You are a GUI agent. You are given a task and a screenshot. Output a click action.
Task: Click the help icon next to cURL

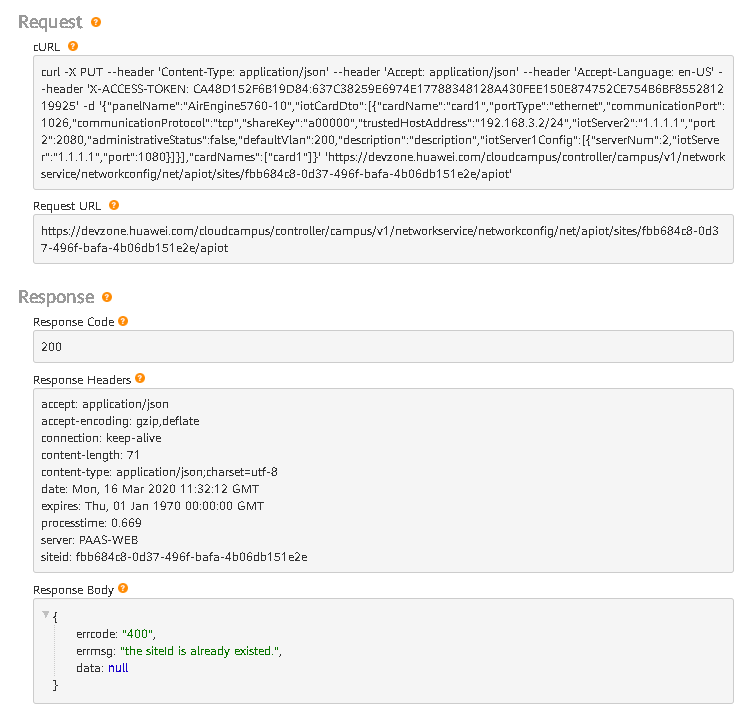click(x=73, y=46)
